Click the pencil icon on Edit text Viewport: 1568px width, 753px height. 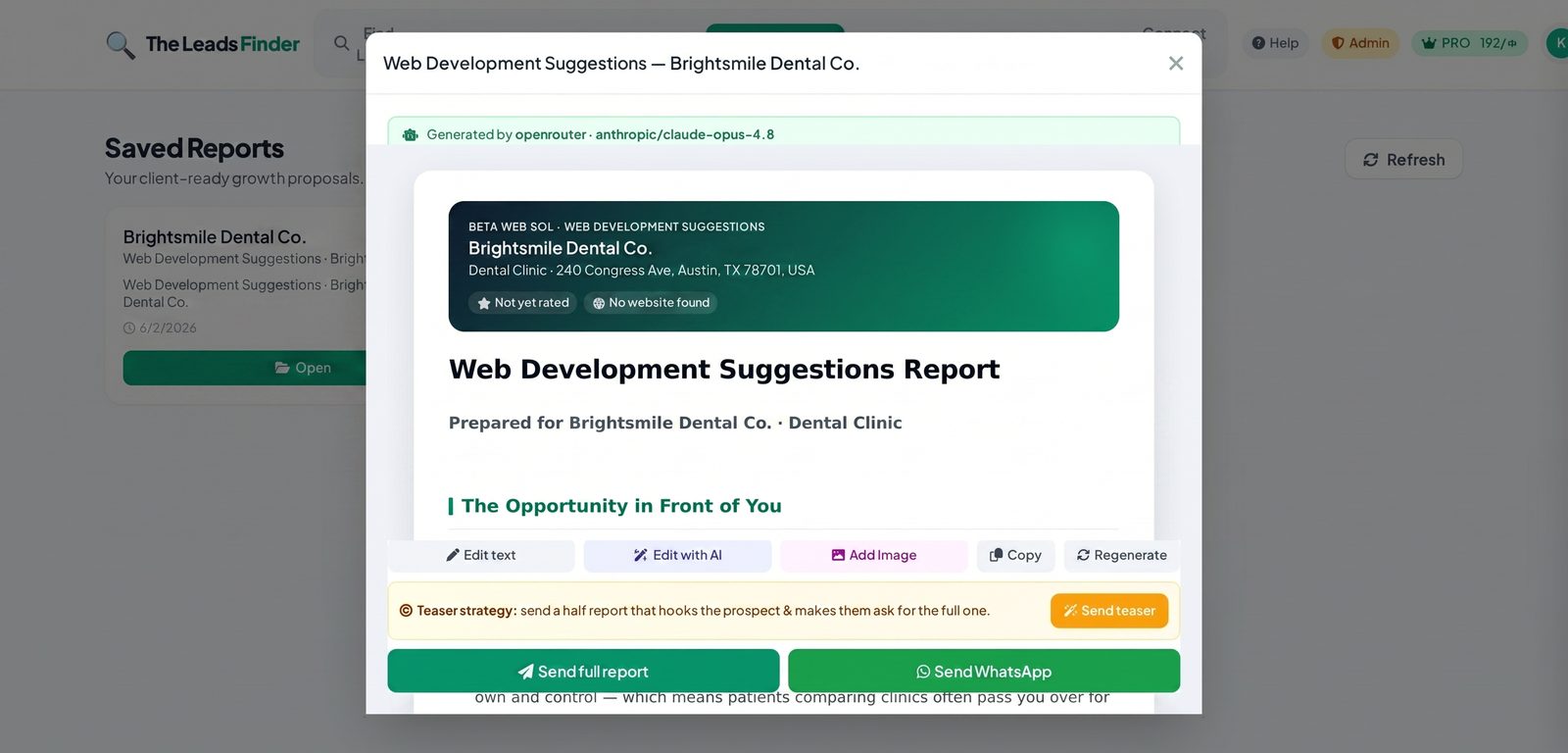point(453,556)
